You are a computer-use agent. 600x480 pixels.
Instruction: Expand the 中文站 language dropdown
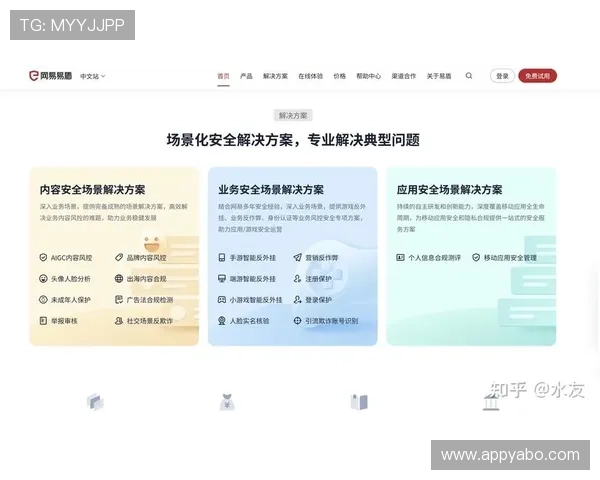click(x=92, y=76)
